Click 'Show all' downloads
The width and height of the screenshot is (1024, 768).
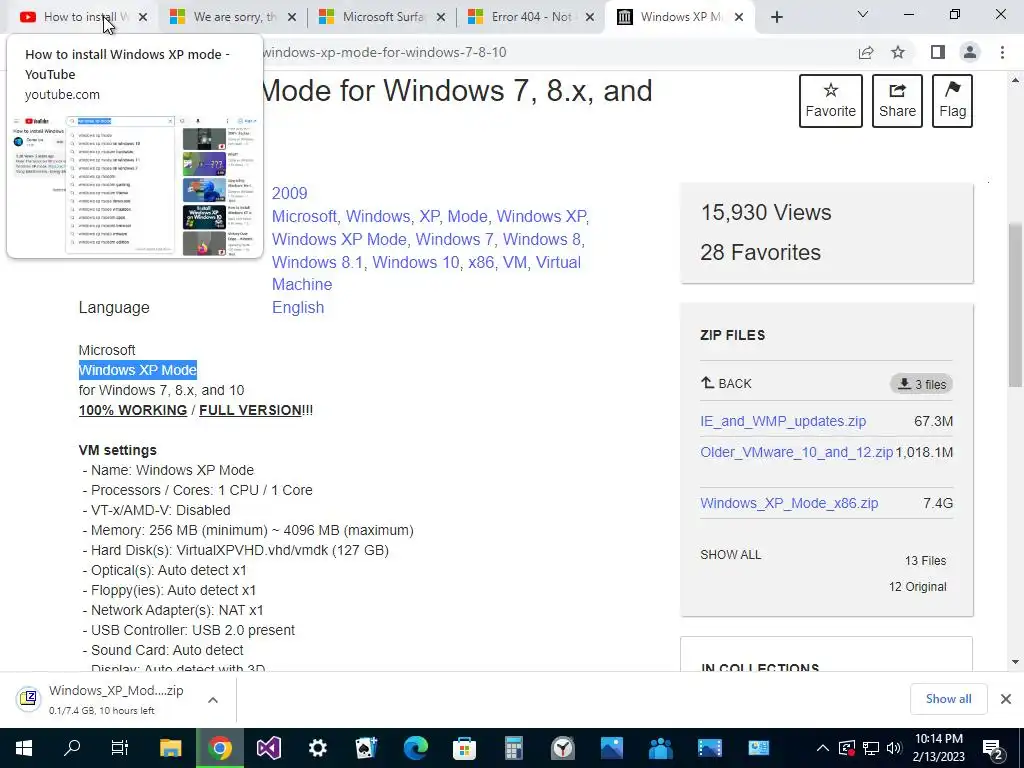click(948, 699)
